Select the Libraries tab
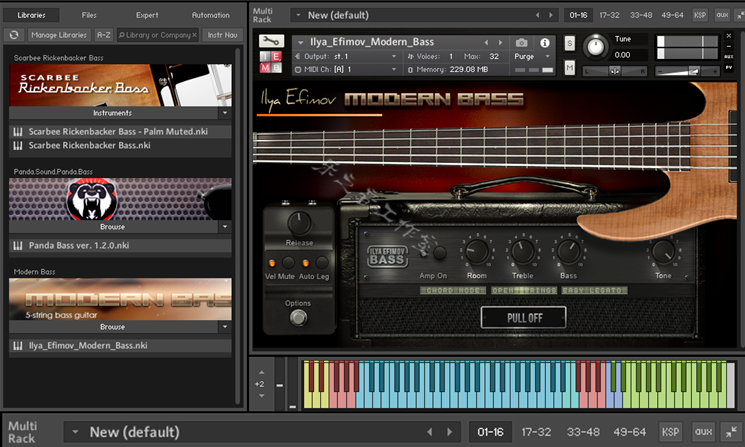 [x=31, y=15]
